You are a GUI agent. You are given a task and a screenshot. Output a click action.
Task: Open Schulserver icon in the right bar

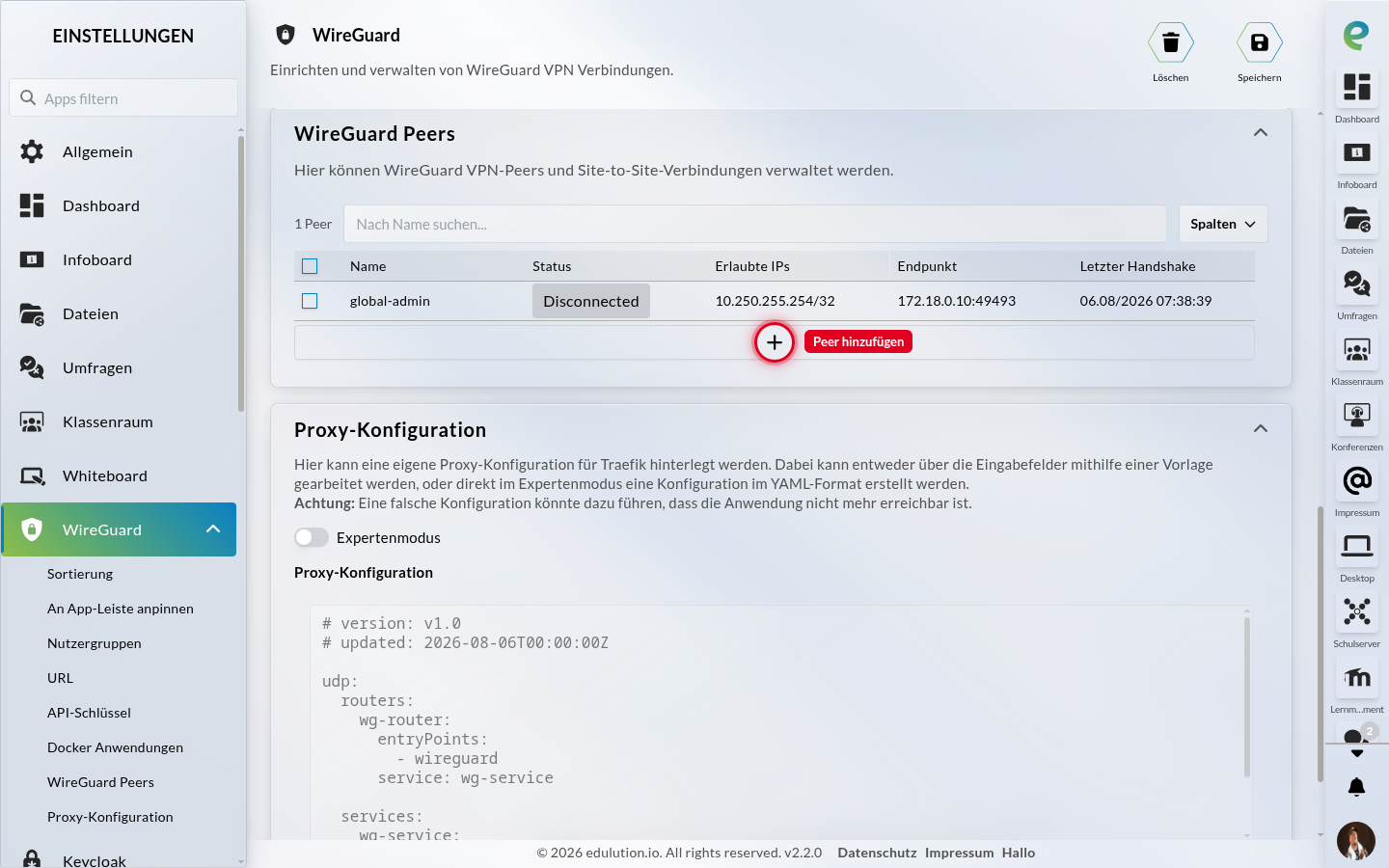(1356, 611)
